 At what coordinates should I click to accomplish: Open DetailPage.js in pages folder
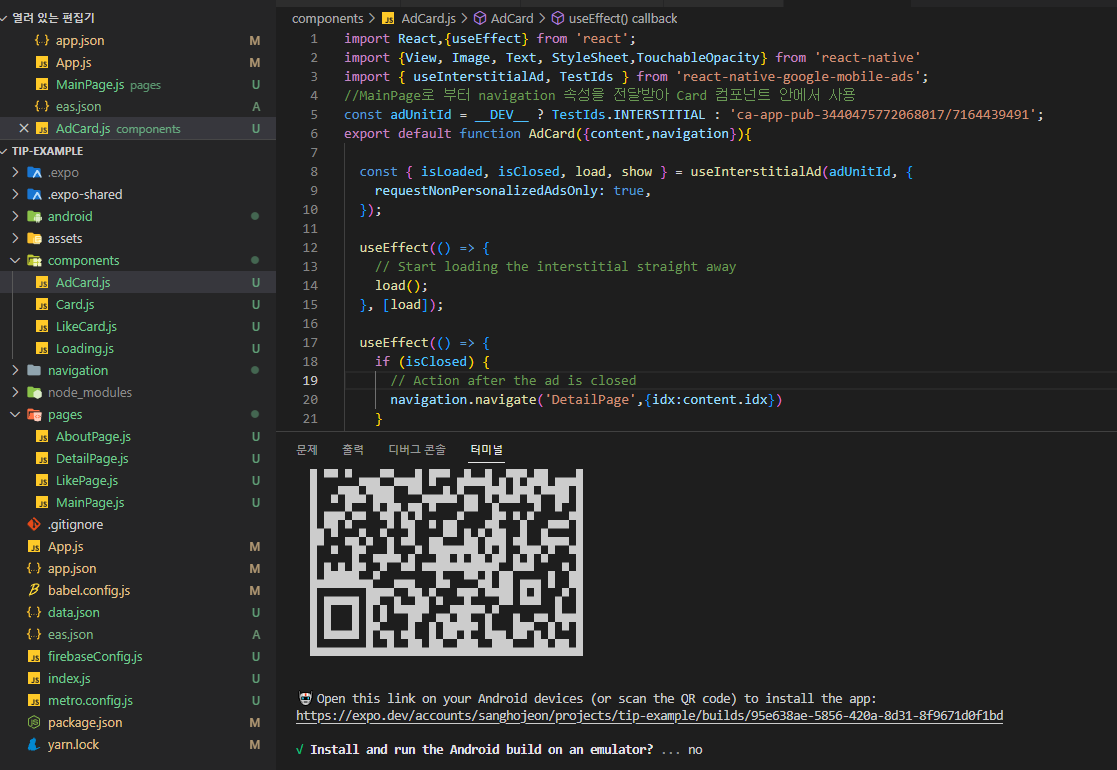(x=92, y=459)
